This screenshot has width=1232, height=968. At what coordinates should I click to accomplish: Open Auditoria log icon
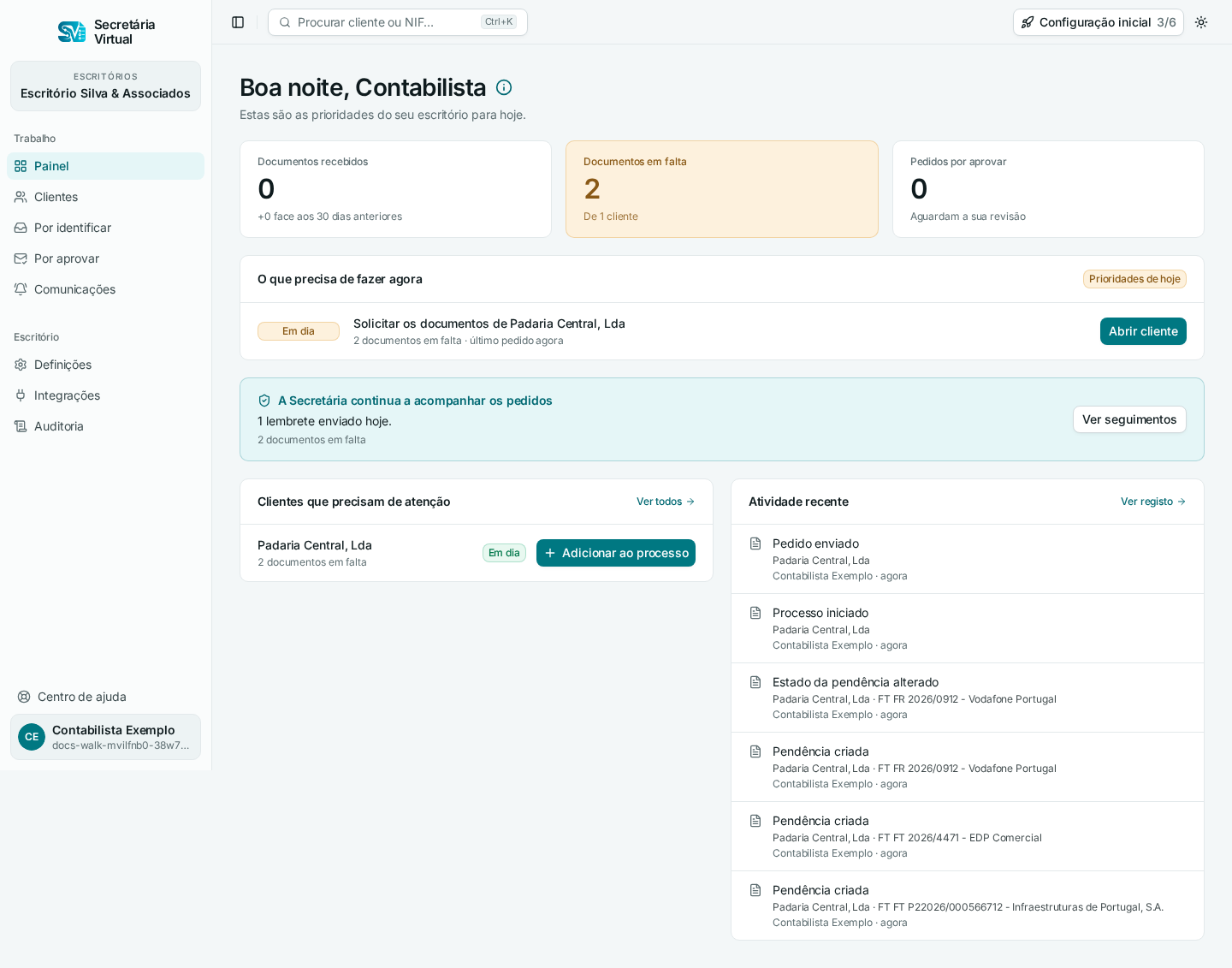[21, 426]
